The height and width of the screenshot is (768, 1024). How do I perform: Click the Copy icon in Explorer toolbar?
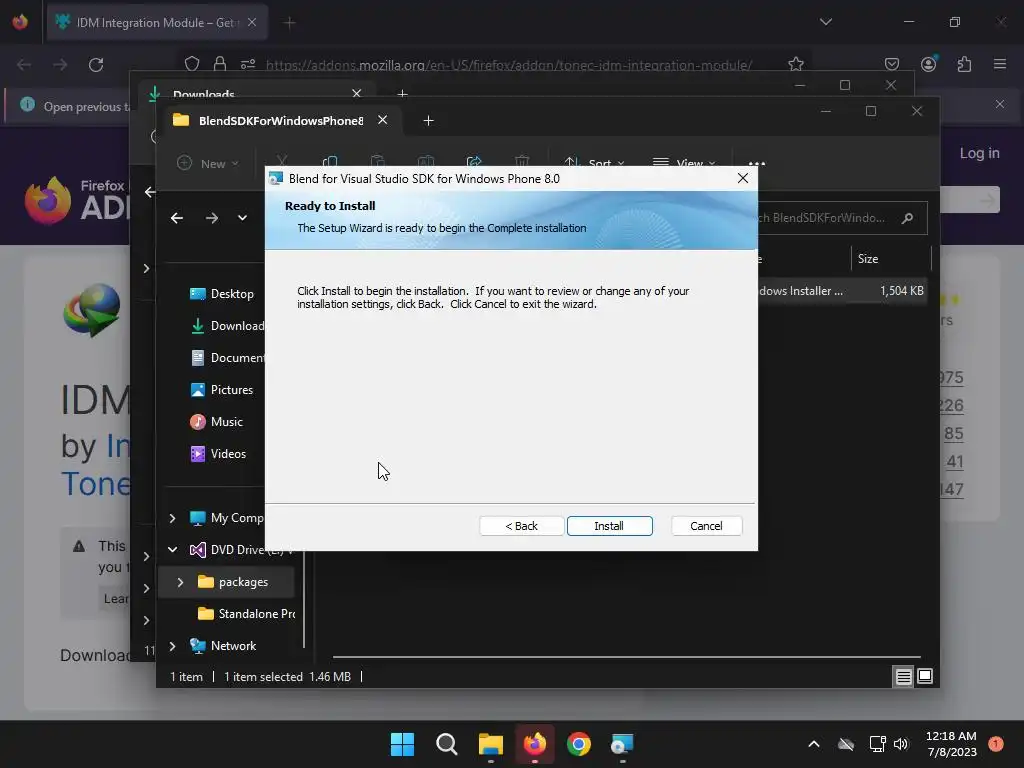pyautogui.click(x=330, y=162)
